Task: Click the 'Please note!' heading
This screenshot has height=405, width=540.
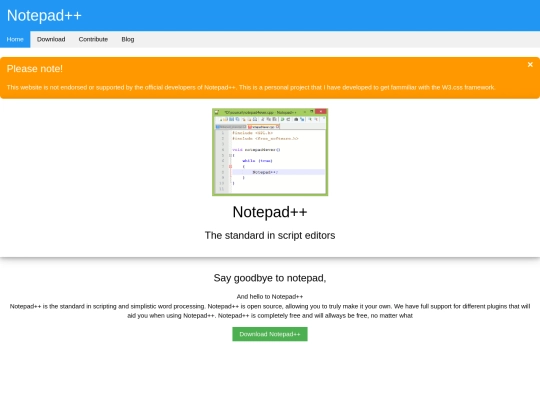Action: coord(35,69)
